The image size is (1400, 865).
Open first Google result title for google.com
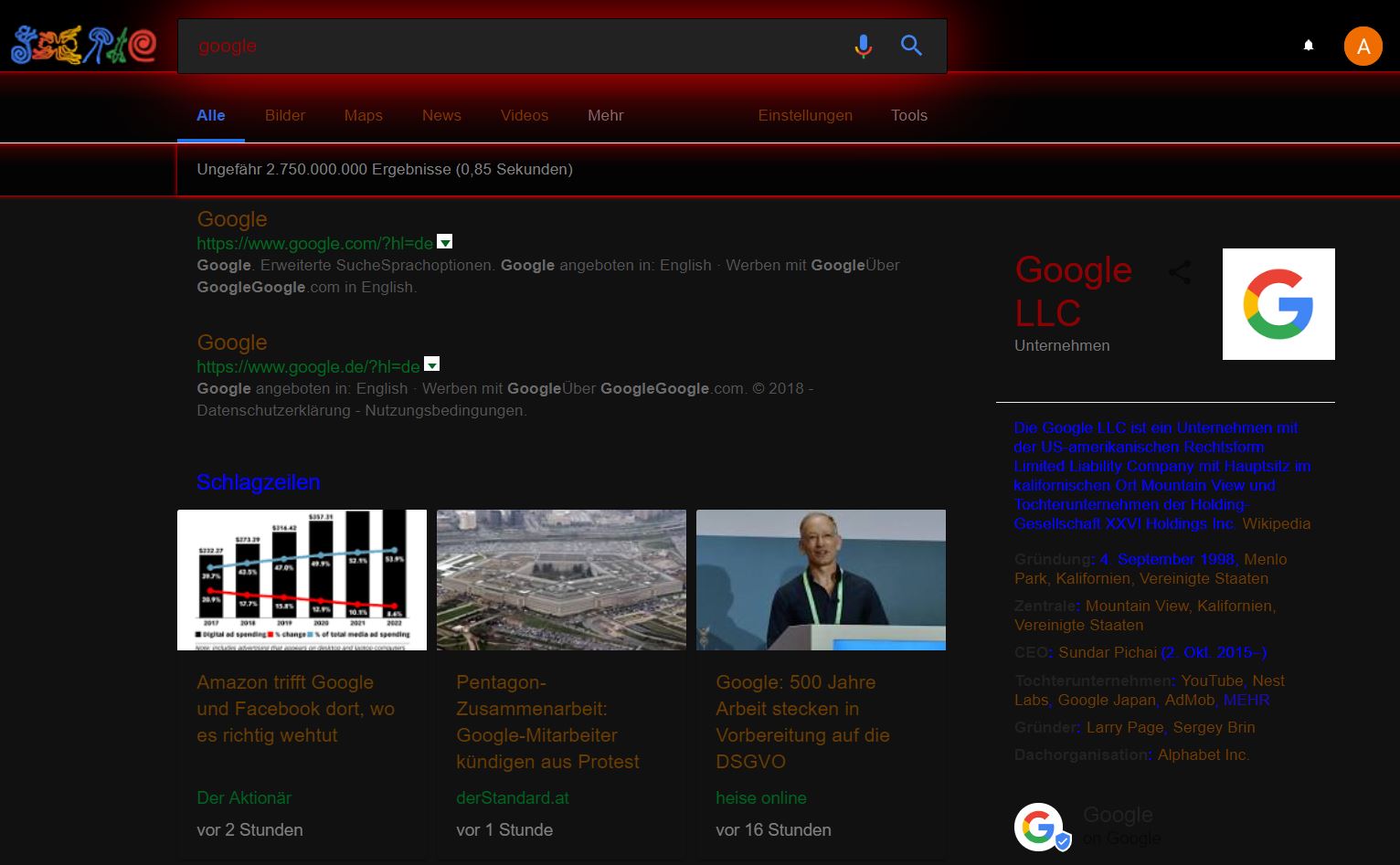click(232, 219)
